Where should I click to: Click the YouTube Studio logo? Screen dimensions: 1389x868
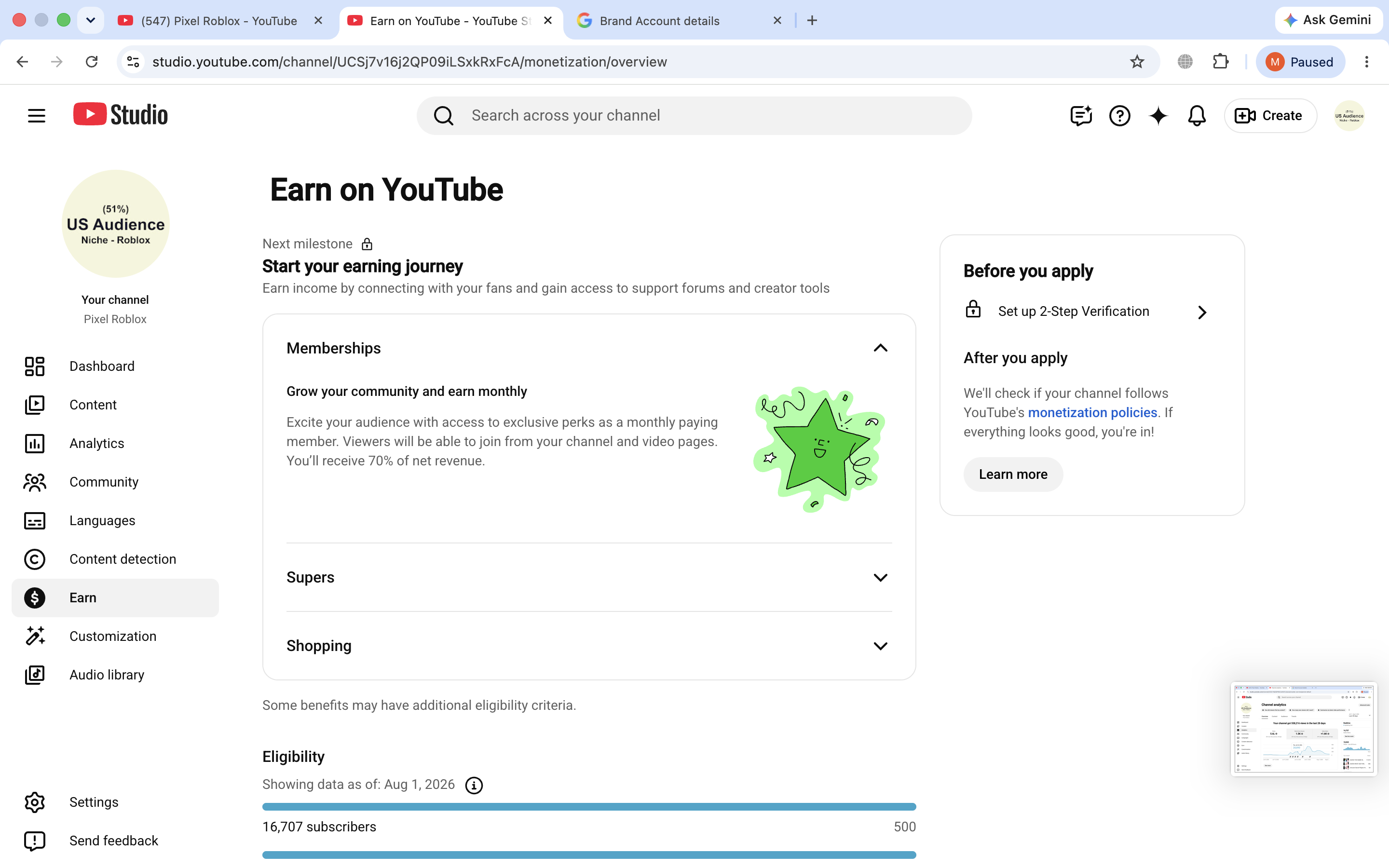coord(121,115)
